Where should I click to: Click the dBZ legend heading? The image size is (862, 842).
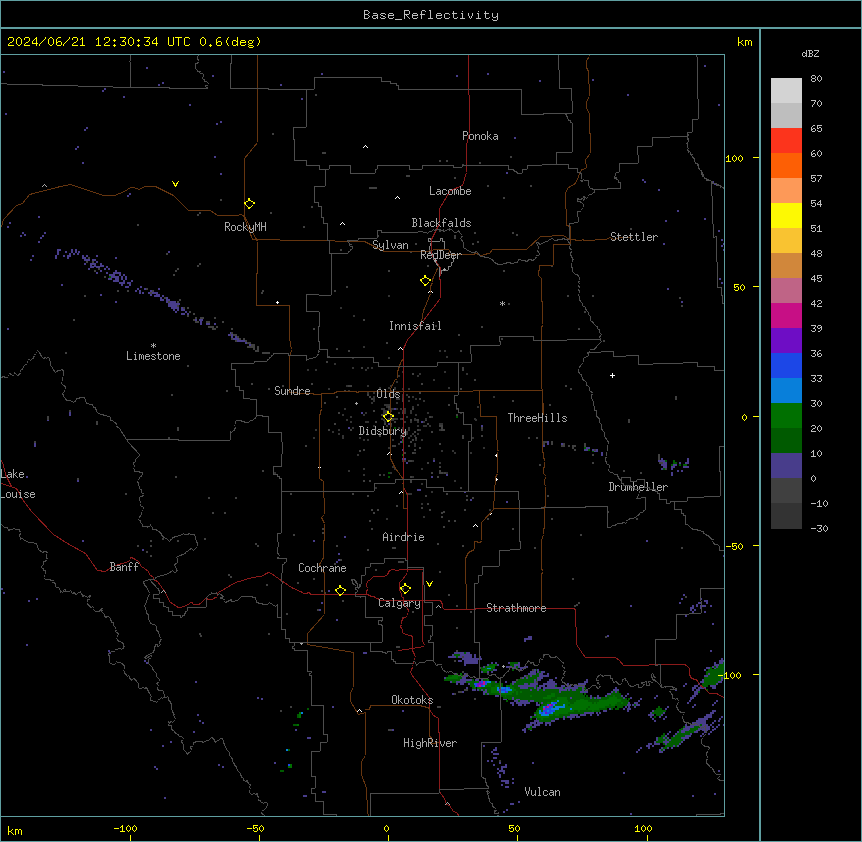810,53
